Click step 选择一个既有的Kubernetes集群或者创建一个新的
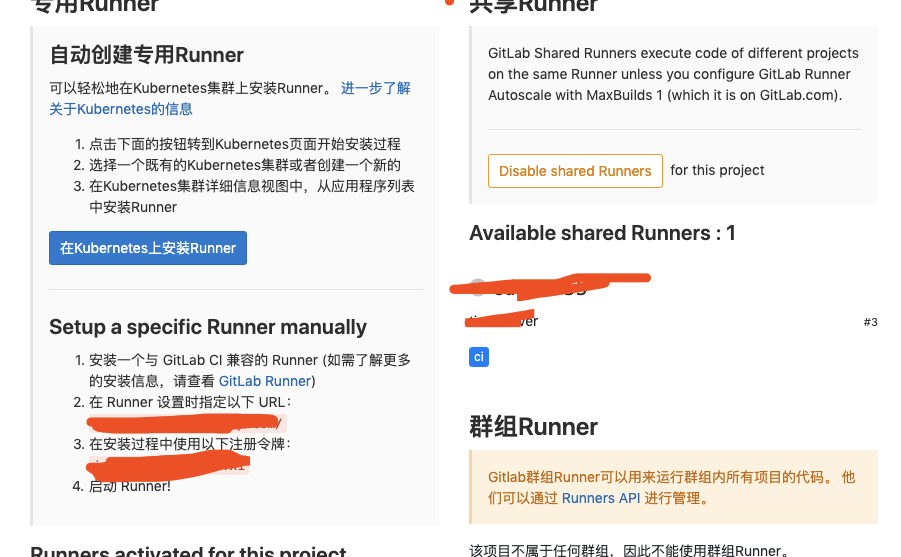Viewport: 901px width, 557px height. pyautogui.click(x=245, y=166)
